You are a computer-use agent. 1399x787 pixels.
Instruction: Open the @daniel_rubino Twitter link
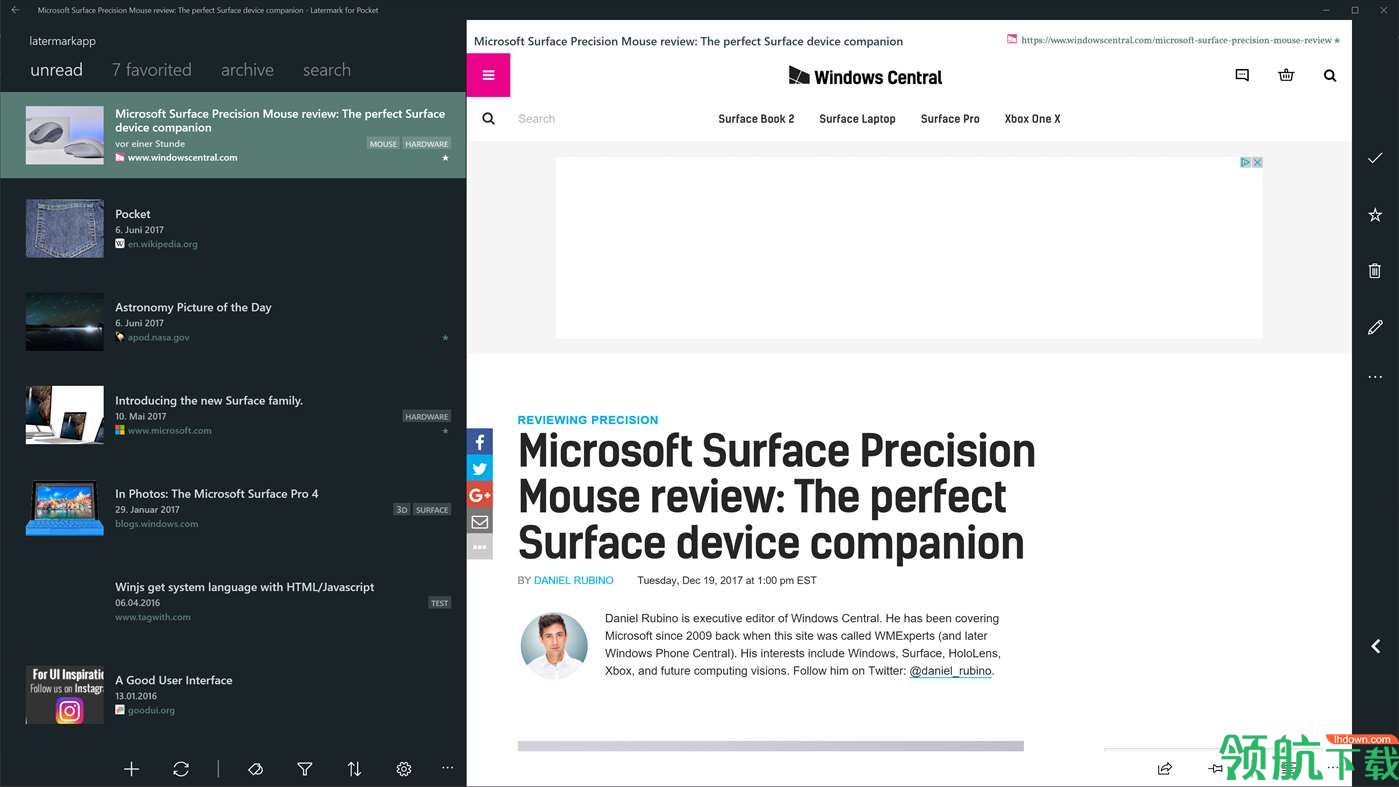[950, 671]
